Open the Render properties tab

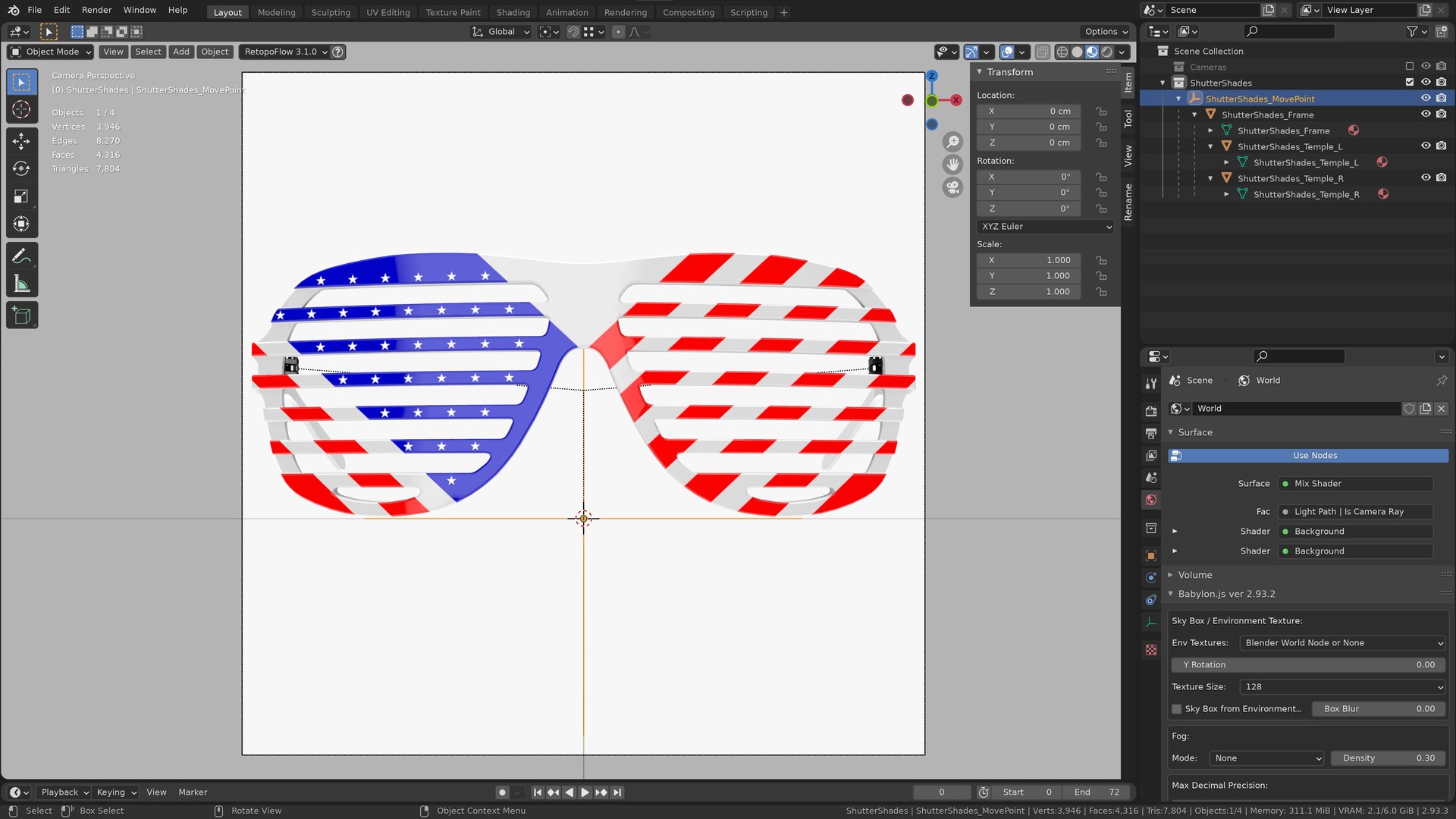[x=1151, y=411]
